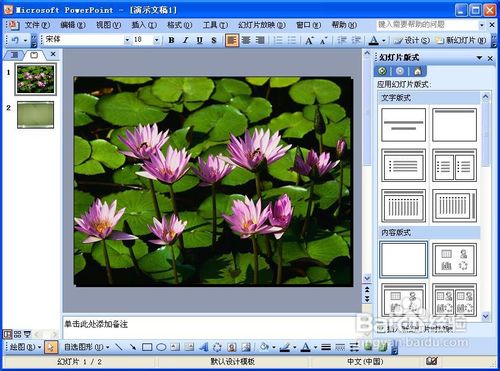Open the 幻灯片版式 task pane dropdown arrow
This screenshot has width=500, height=371.
(x=479, y=58)
